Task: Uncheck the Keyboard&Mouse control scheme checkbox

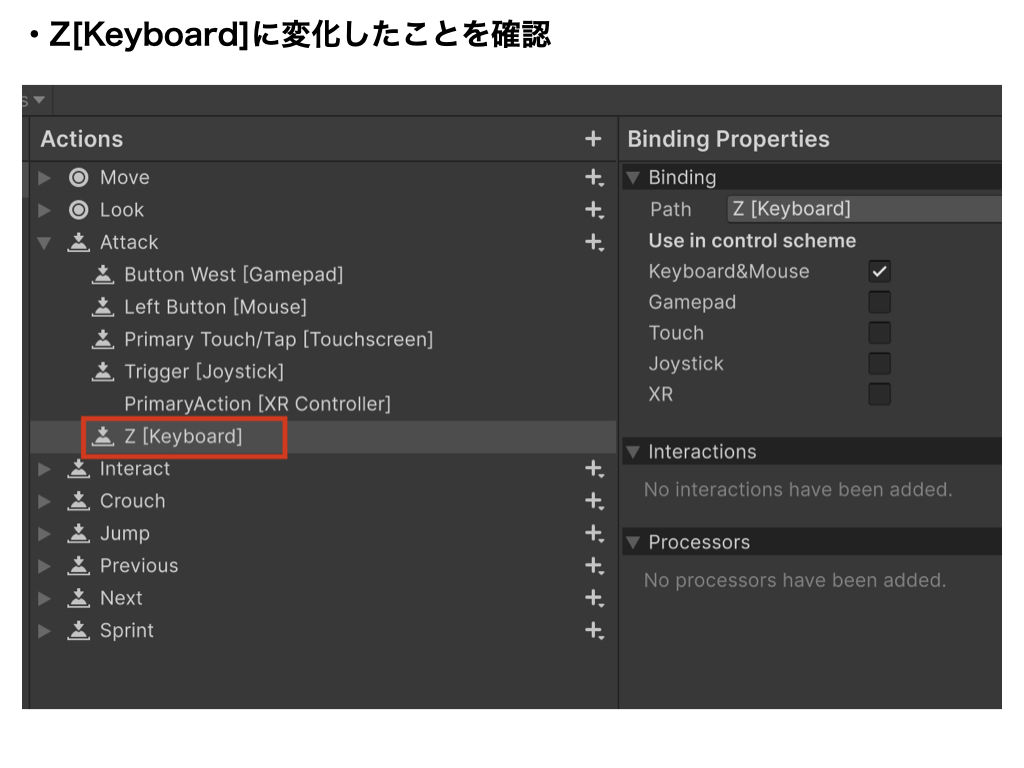Action: click(879, 271)
